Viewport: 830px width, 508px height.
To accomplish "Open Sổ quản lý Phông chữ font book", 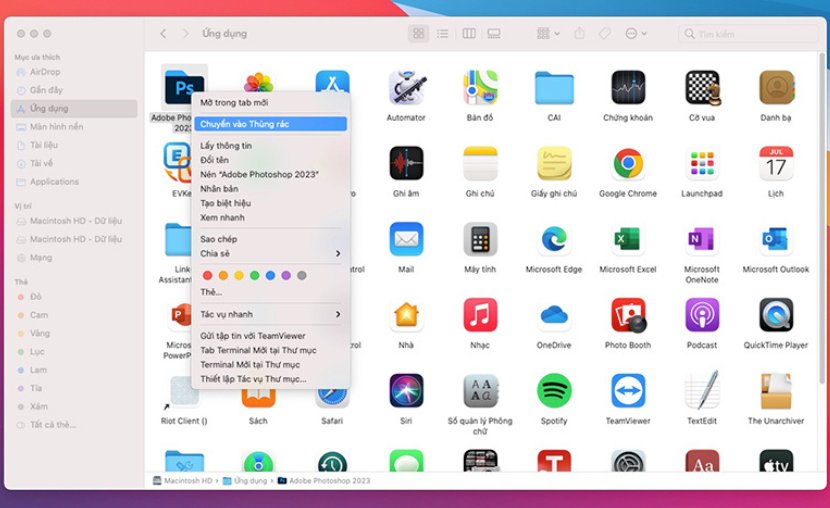I will coord(480,391).
